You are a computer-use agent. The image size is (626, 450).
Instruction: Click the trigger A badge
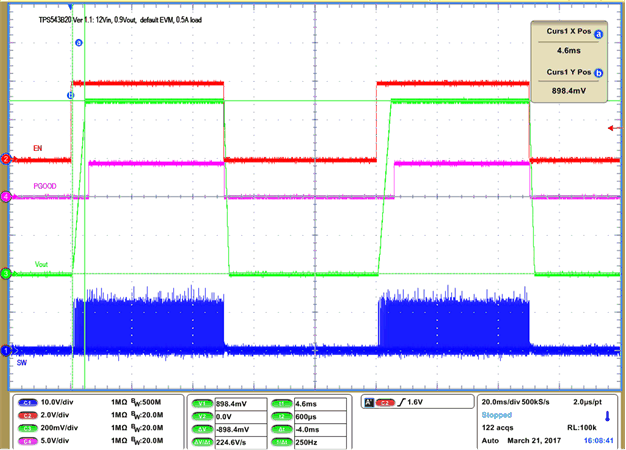[369, 402]
